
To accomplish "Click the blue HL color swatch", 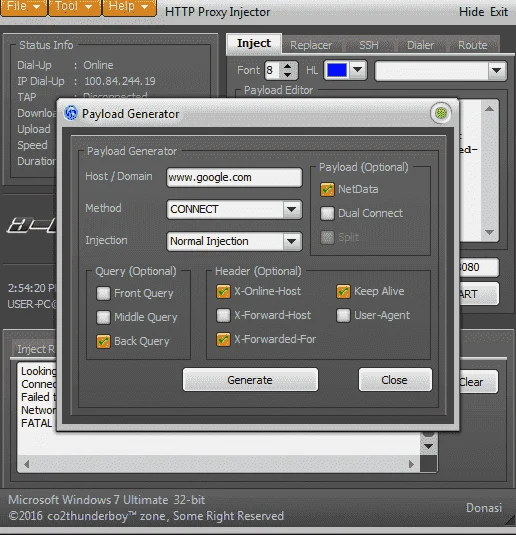I will [x=337, y=70].
